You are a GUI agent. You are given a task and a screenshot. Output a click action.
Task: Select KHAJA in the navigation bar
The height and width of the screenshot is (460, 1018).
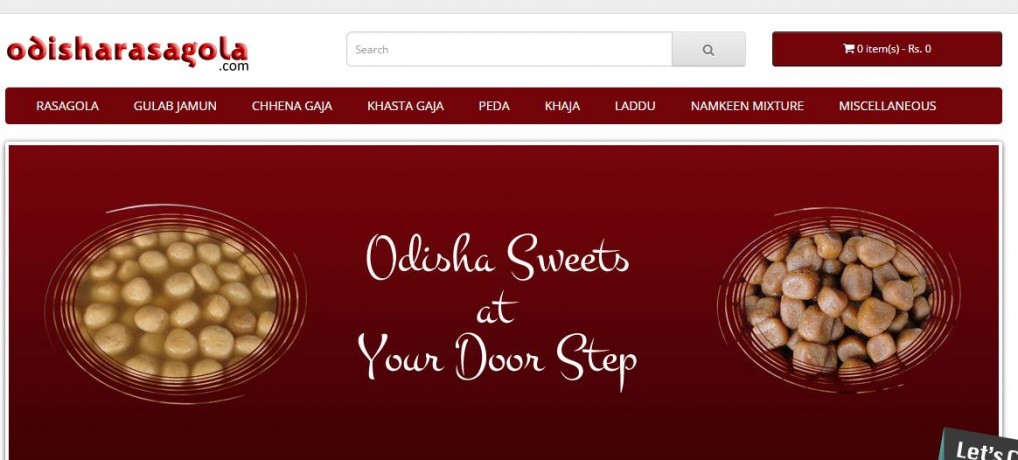562,106
